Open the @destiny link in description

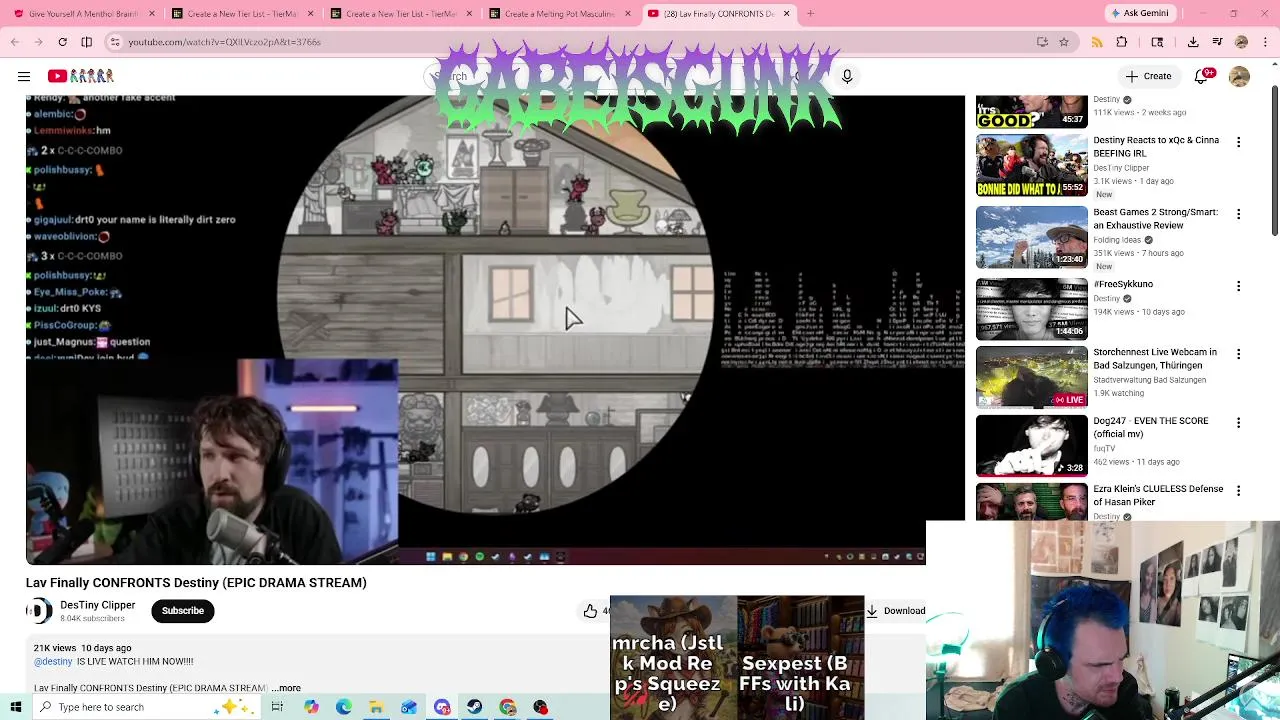53,662
